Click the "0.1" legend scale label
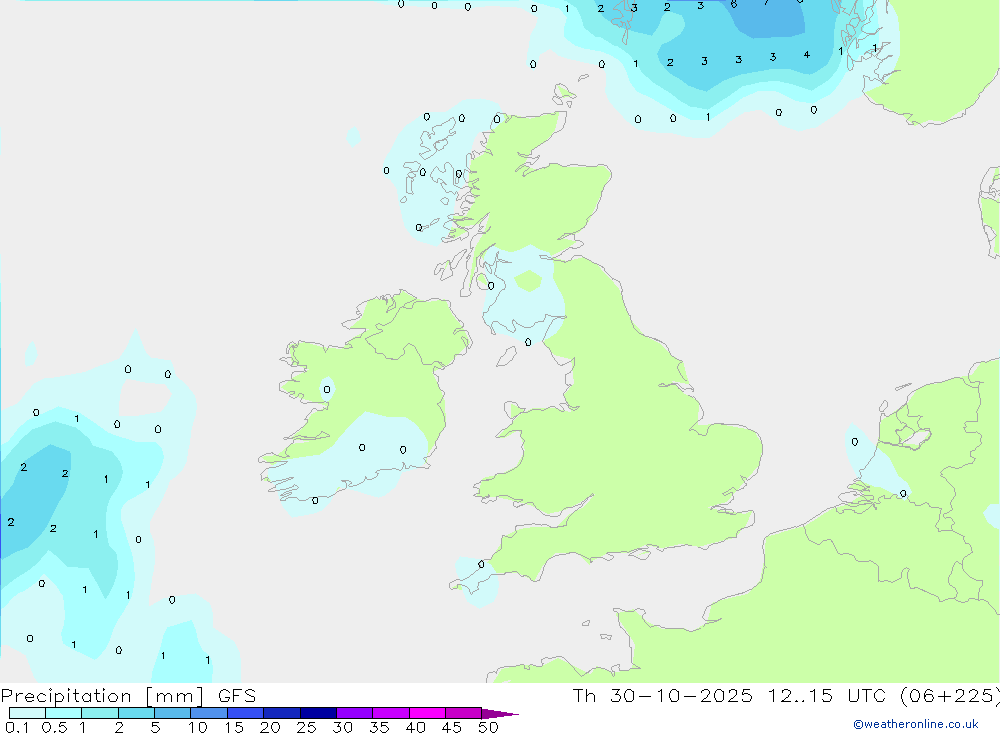Image resolution: width=1000 pixels, height=733 pixels. [x=17, y=727]
